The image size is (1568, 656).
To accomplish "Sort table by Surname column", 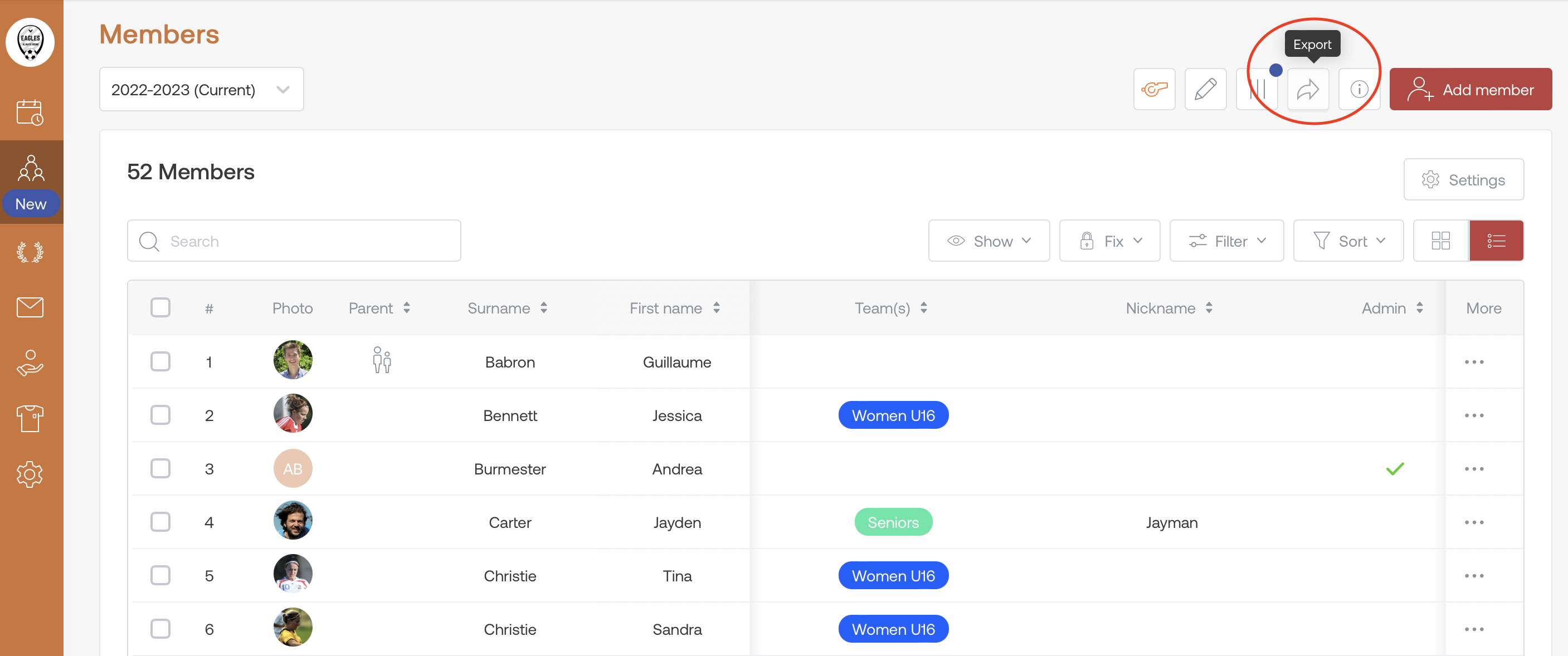I will tap(507, 308).
